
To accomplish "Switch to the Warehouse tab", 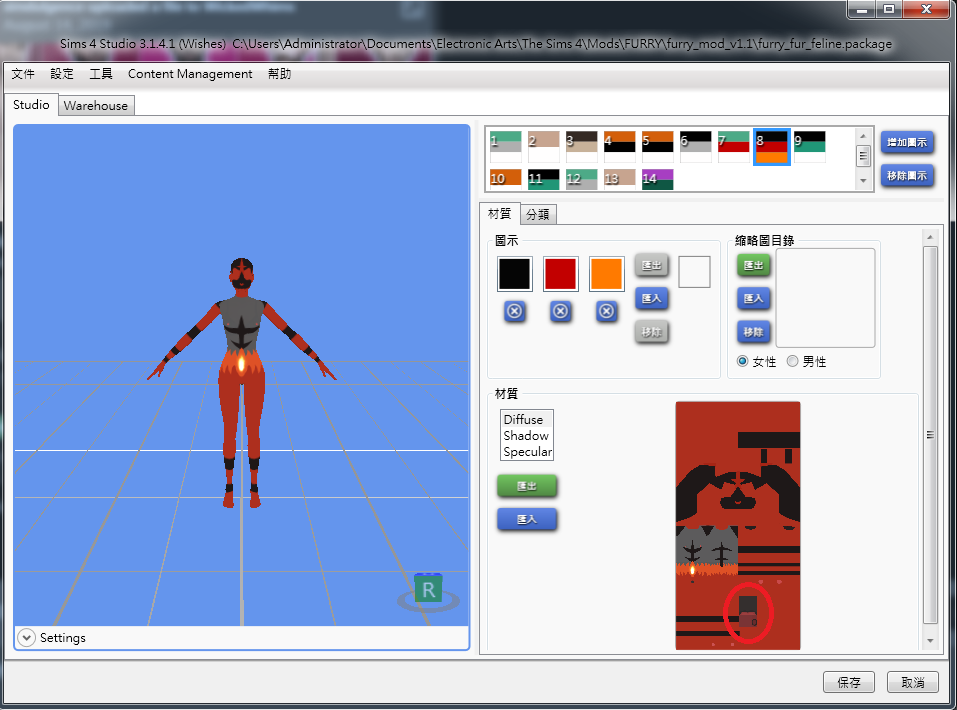I will click(x=96, y=106).
